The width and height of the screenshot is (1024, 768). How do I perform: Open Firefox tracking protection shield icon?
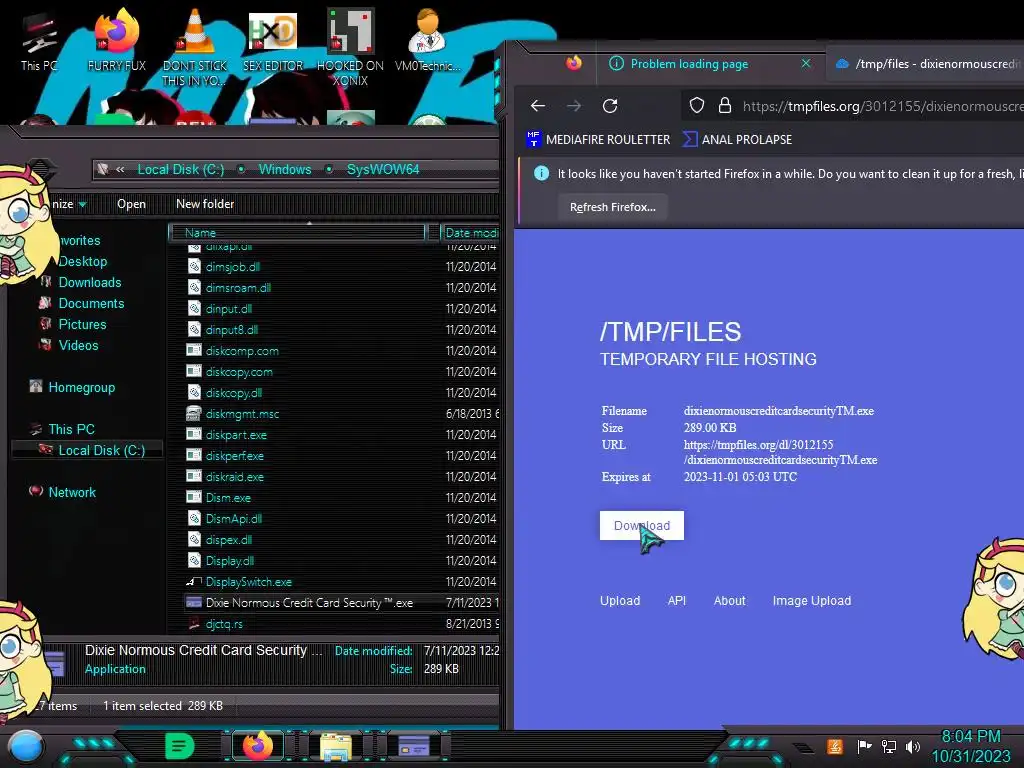point(697,106)
